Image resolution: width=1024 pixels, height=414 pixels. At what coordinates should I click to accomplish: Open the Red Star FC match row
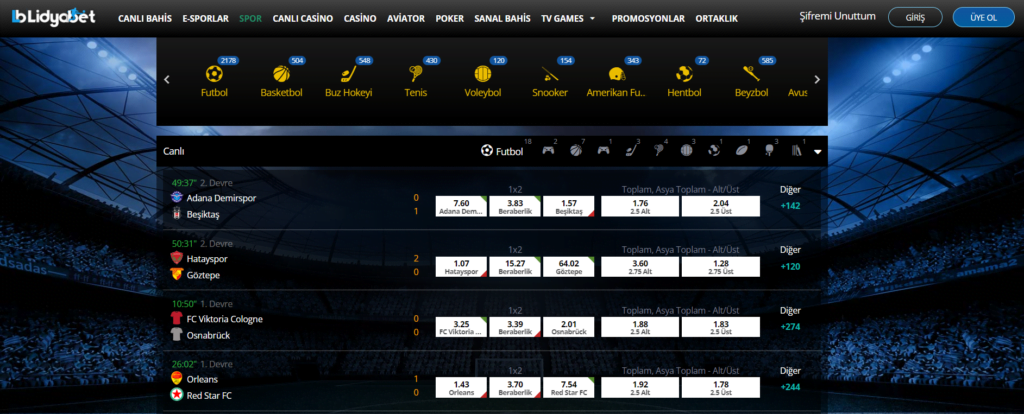coord(209,396)
